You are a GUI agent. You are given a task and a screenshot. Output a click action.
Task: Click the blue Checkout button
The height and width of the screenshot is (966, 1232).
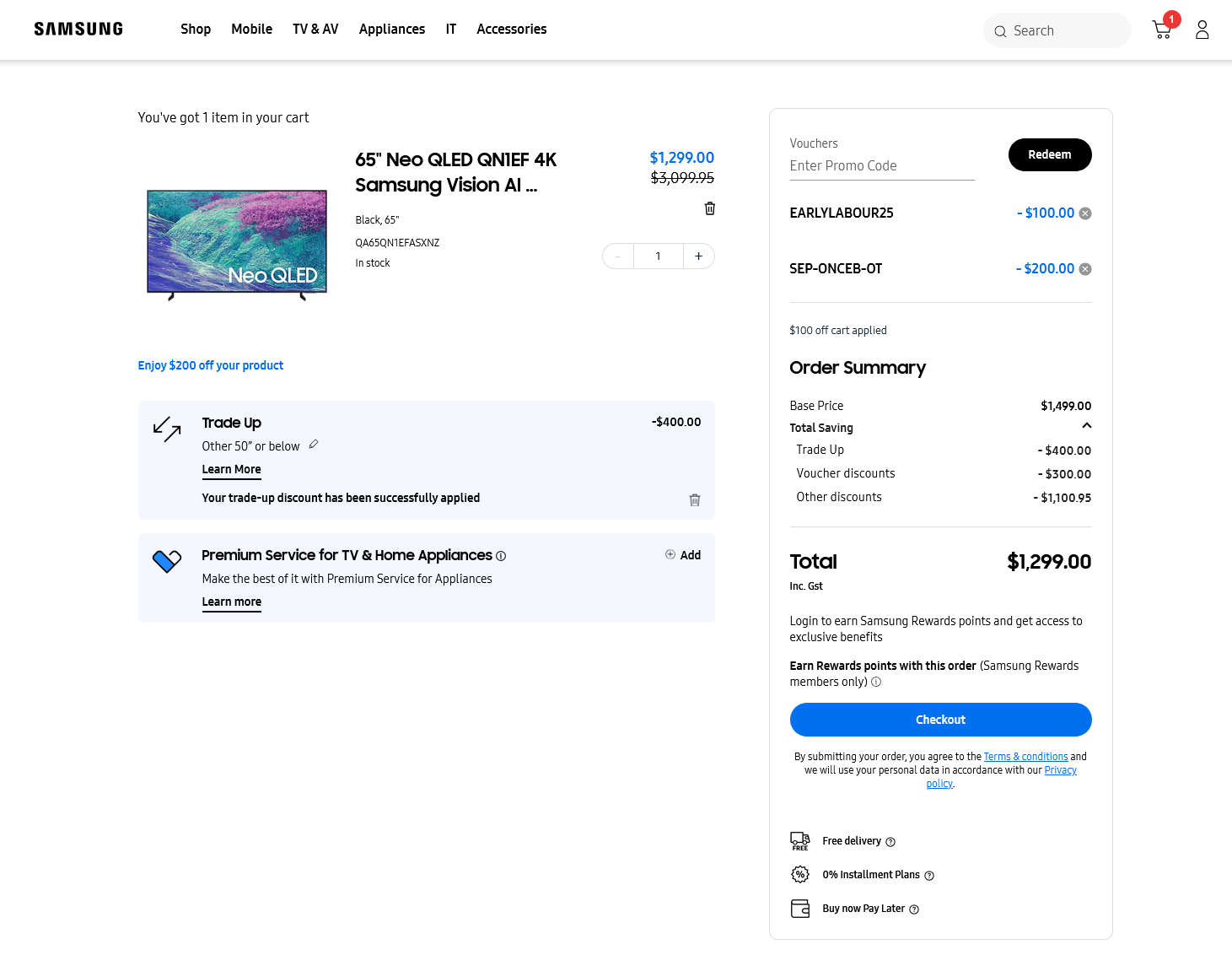pyautogui.click(x=940, y=720)
